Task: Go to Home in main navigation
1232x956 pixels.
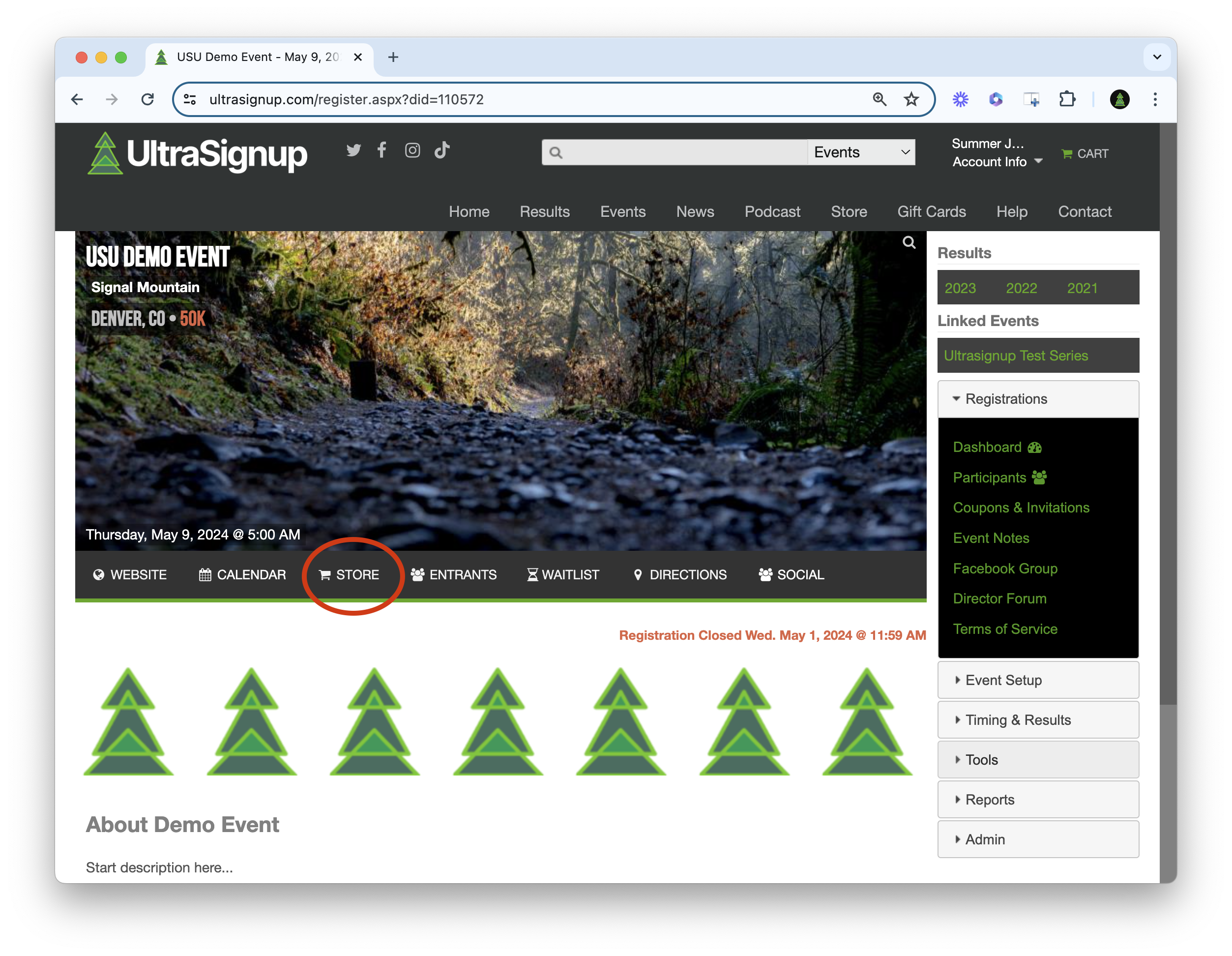Action: [x=469, y=211]
